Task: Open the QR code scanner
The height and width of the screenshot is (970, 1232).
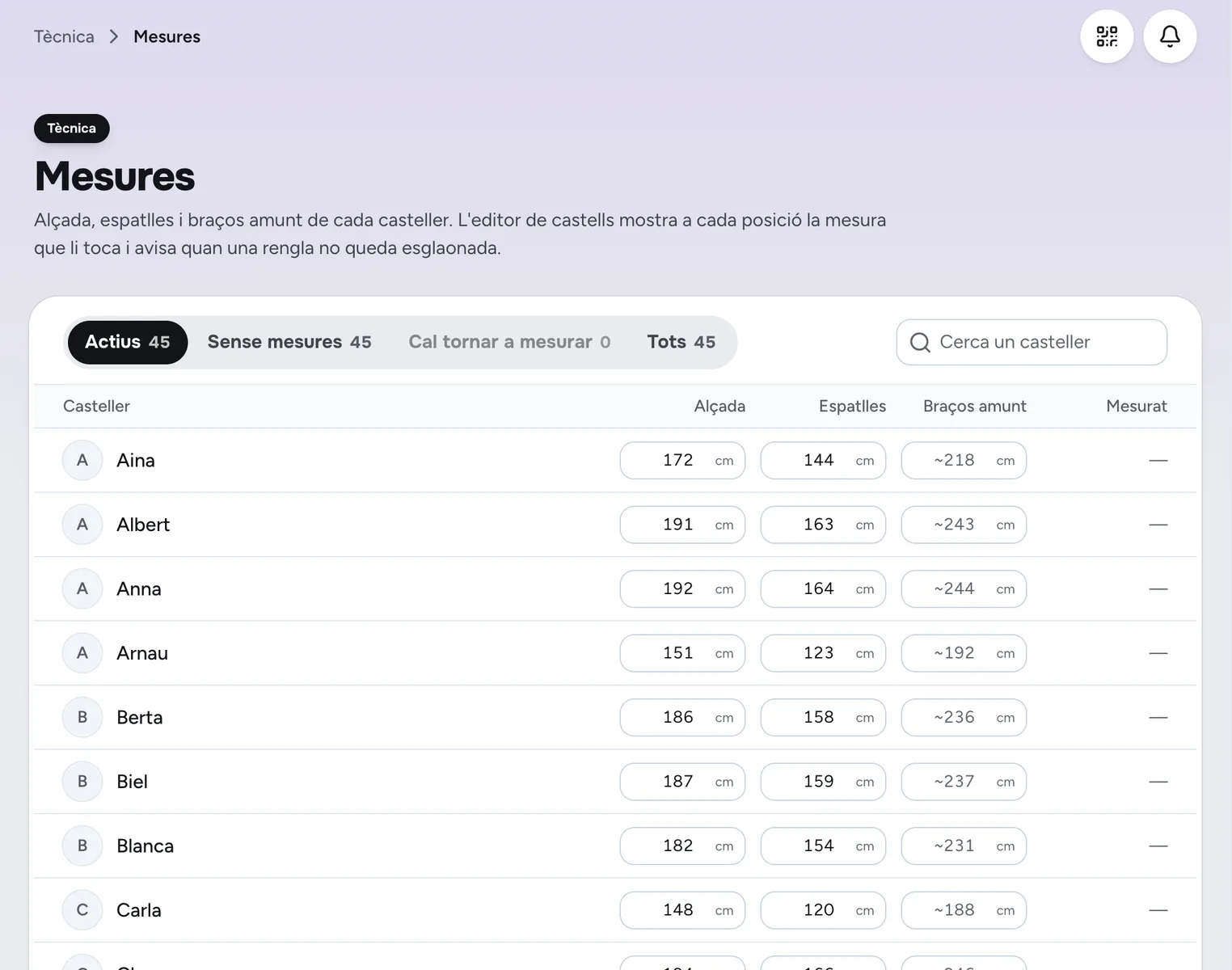Action: (1107, 36)
